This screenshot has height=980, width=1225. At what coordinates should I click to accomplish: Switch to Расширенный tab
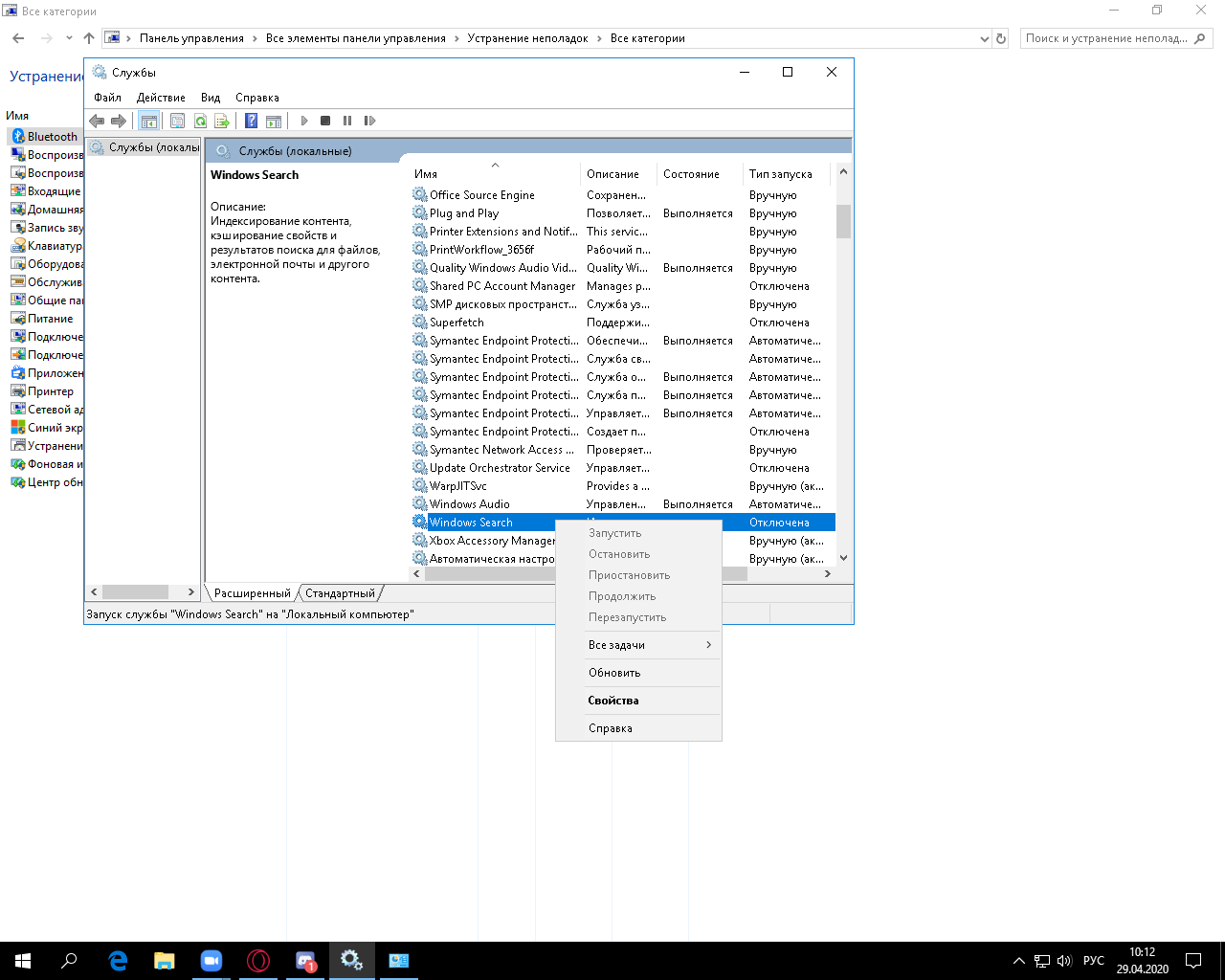(253, 593)
